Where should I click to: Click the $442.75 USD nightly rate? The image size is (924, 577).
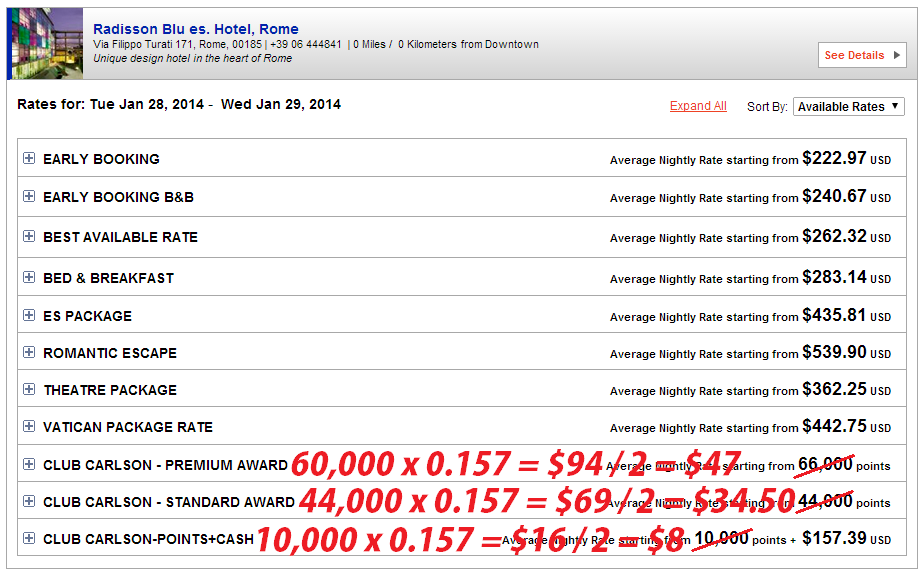point(846,426)
